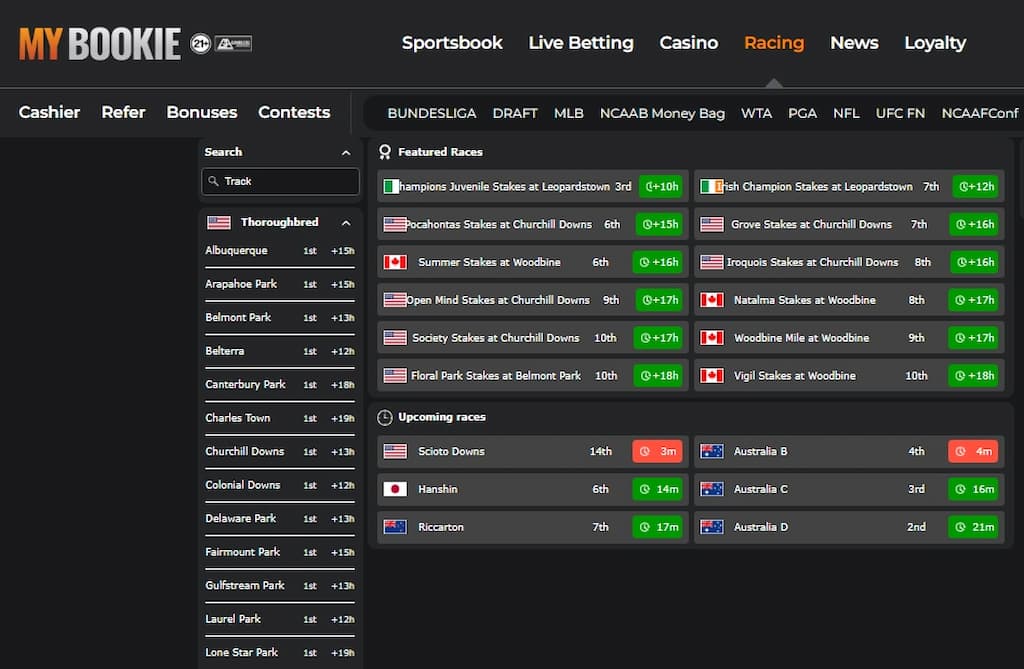Click the Ireland flag beside Irish Champion Stakes
The height and width of the screenshot is (669, 1024).
coord(711,187)
